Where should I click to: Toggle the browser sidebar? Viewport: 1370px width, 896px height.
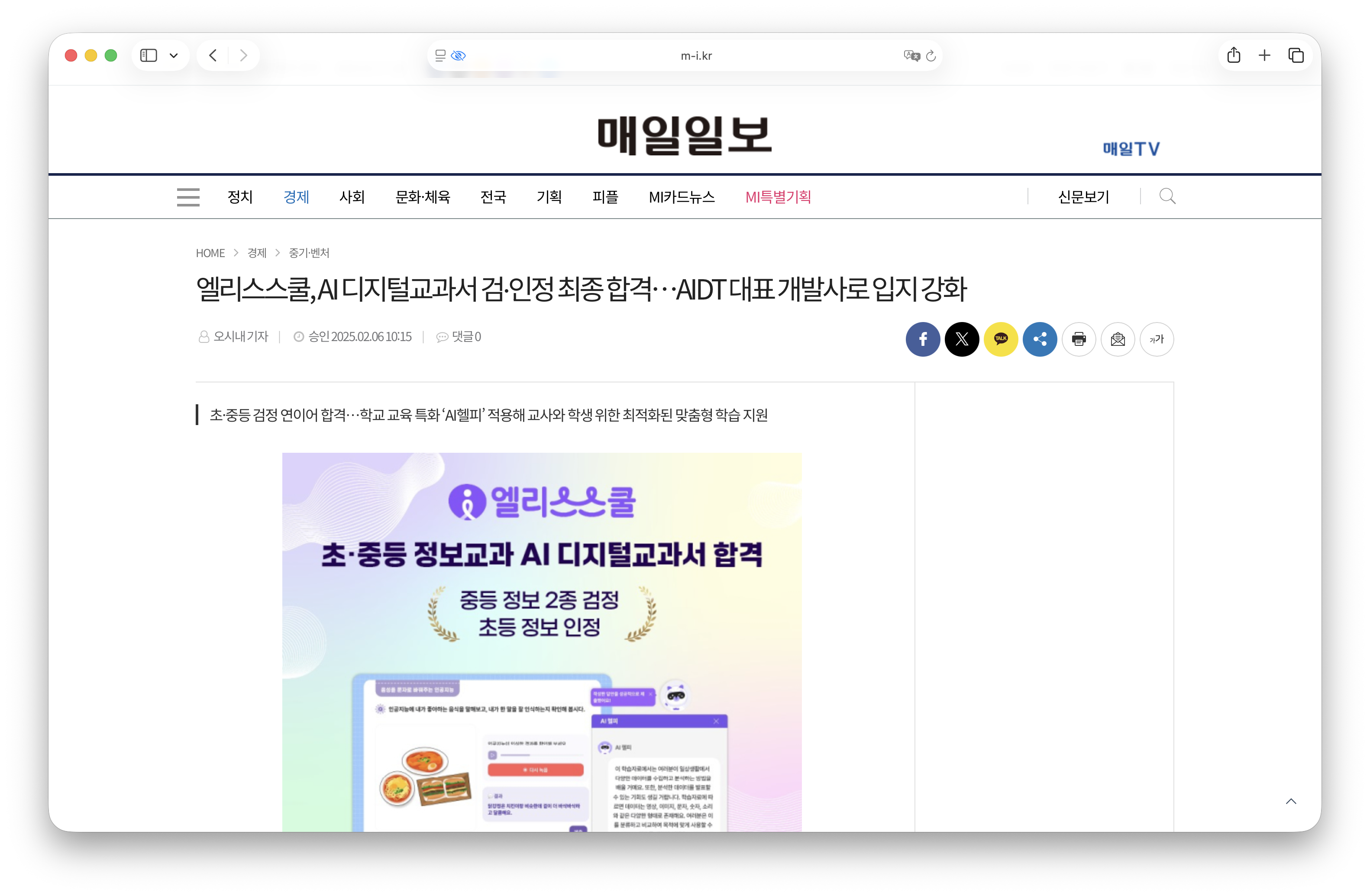coord(149,55)
